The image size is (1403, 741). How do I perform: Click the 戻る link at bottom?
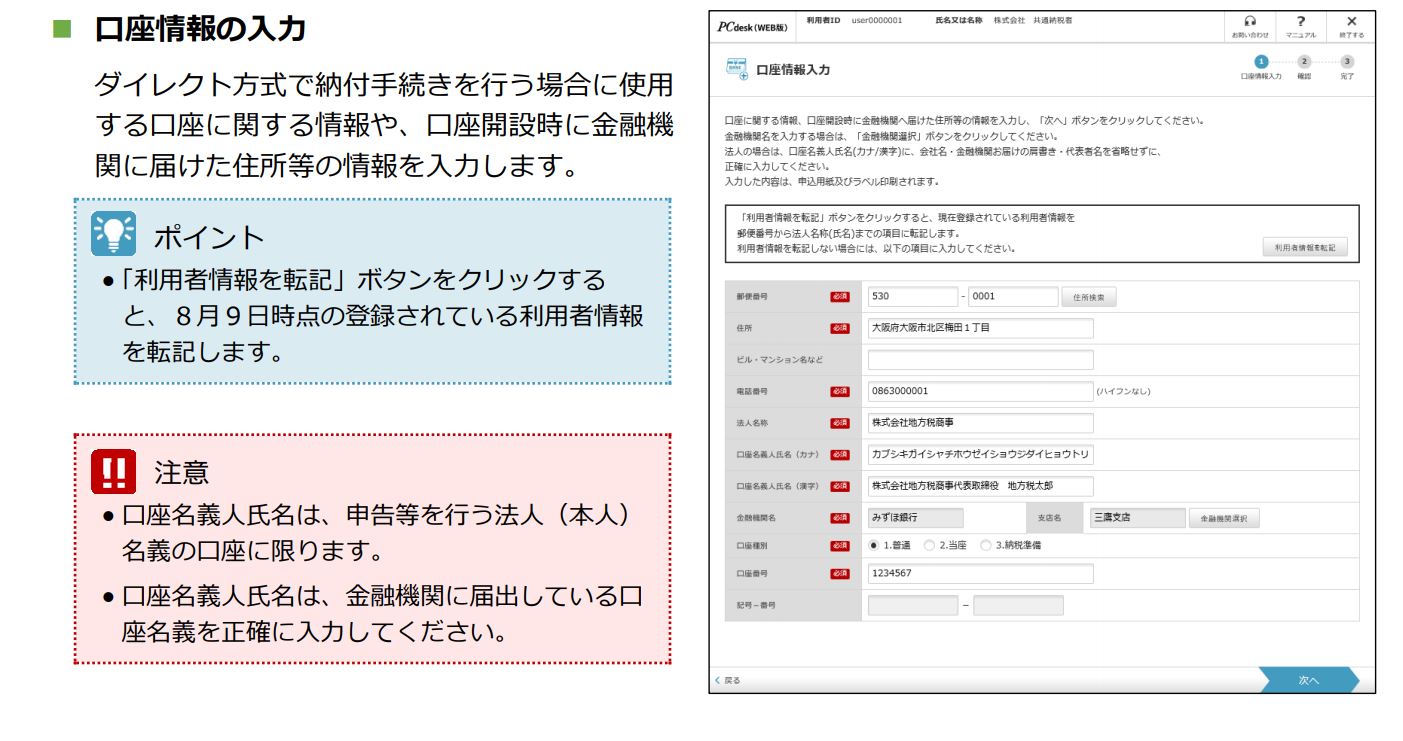[x=728, y=680]
